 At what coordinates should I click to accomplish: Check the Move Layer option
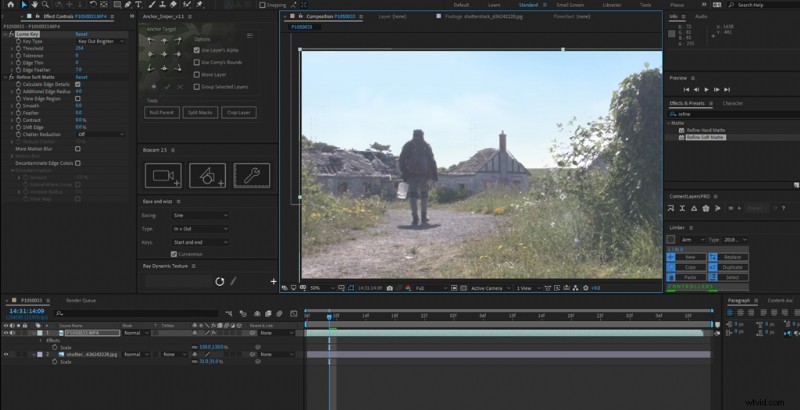[196, 74]
